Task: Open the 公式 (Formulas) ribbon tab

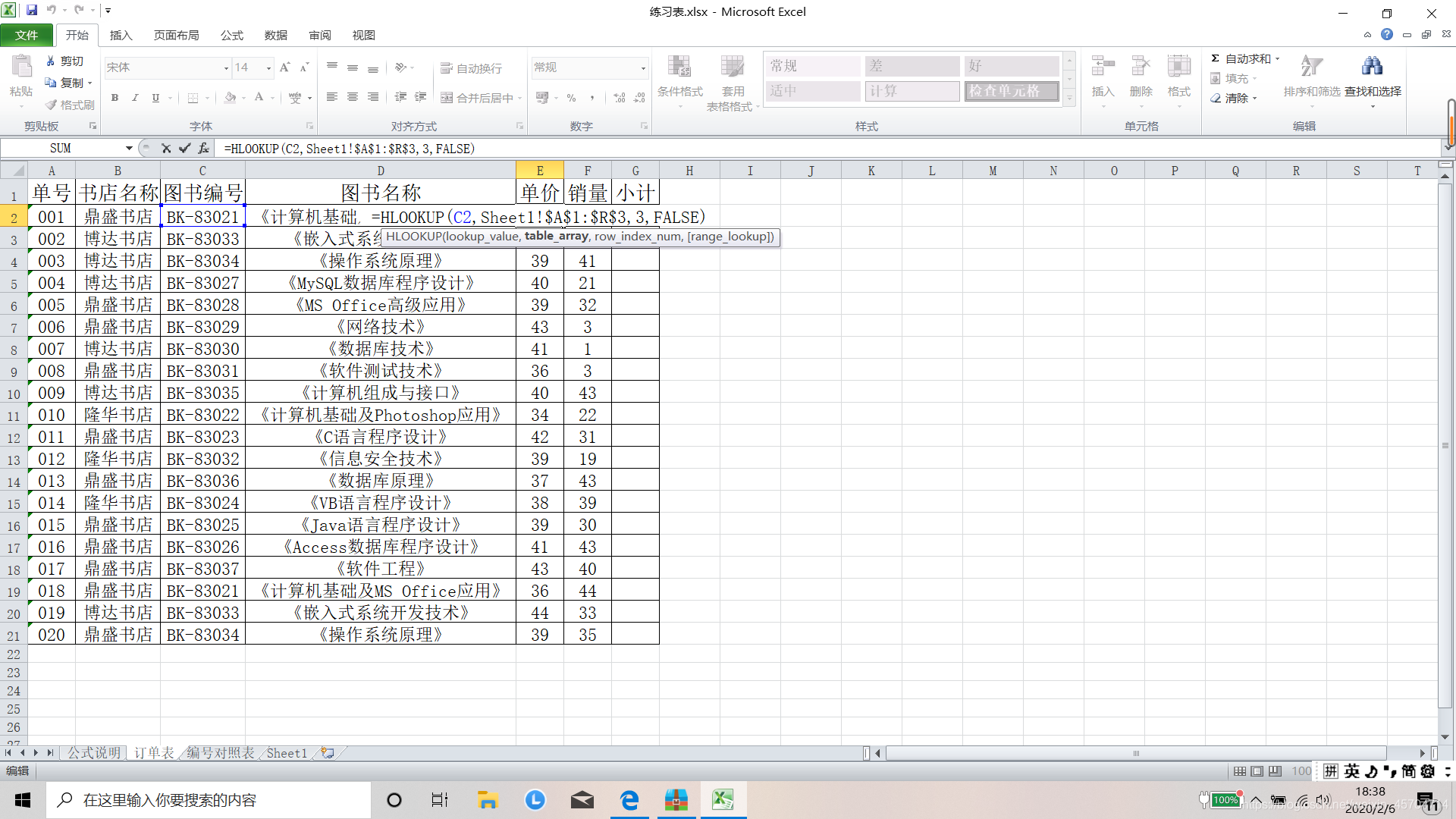Action: pos(231,36)
